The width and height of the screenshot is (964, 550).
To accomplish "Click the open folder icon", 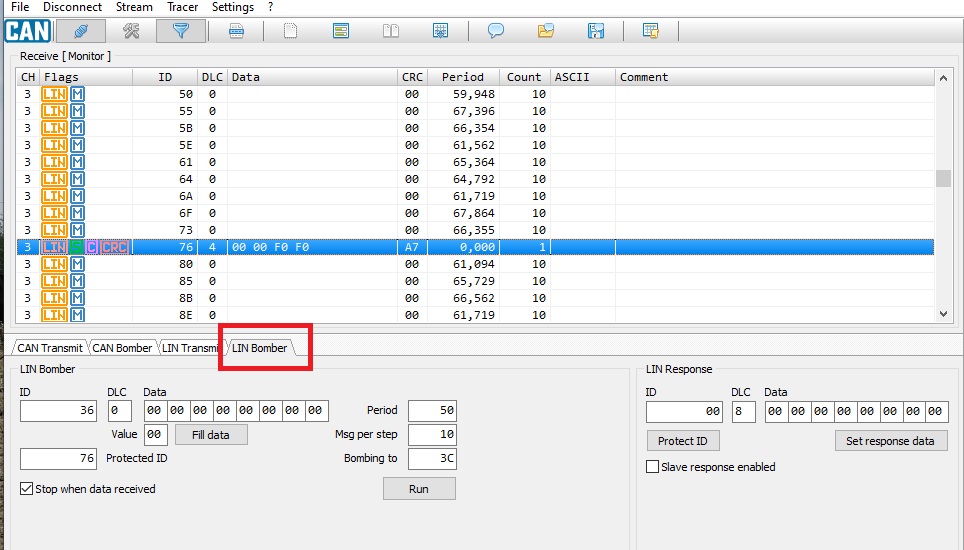I will (545, 30).
